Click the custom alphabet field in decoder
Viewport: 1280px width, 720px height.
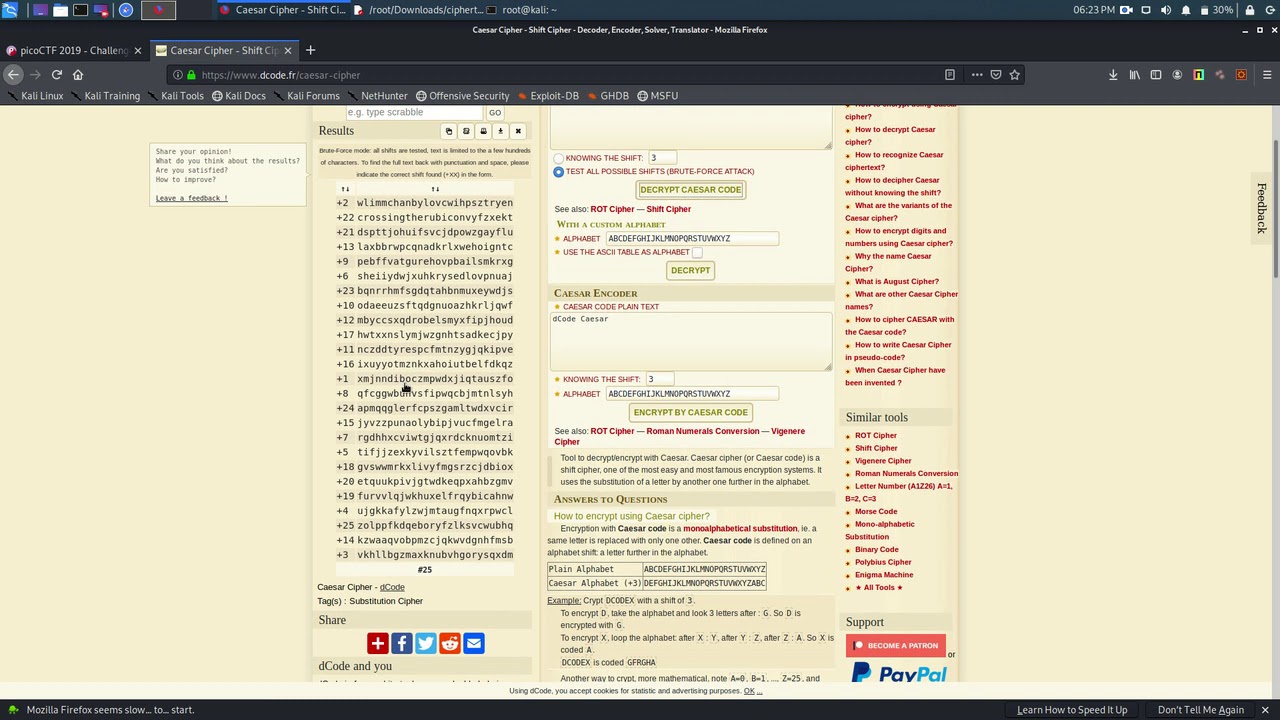tap(692, 239)
